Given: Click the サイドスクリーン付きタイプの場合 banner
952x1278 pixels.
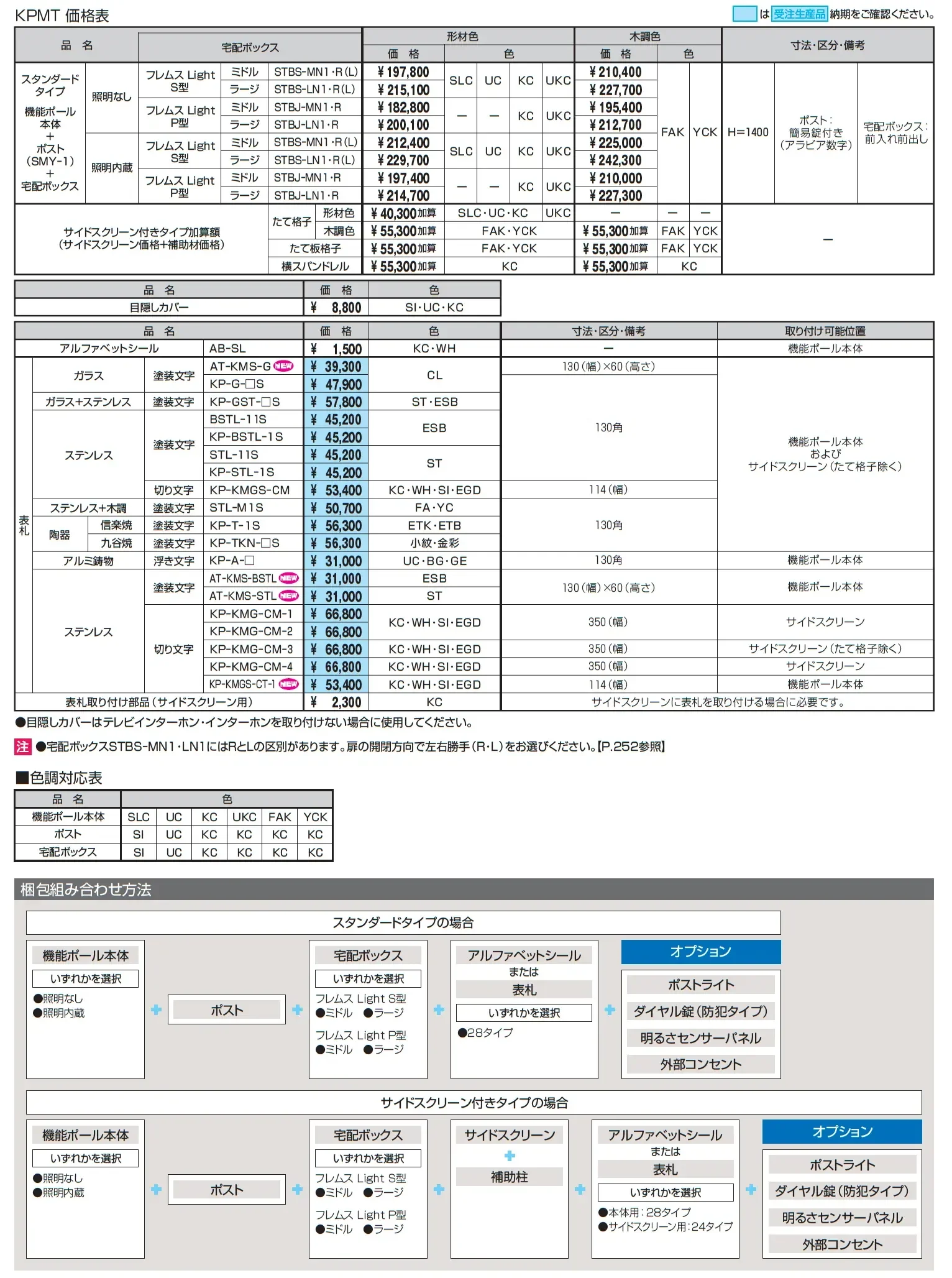Looking at the screenshot, I should click(x=474, y=1103).
